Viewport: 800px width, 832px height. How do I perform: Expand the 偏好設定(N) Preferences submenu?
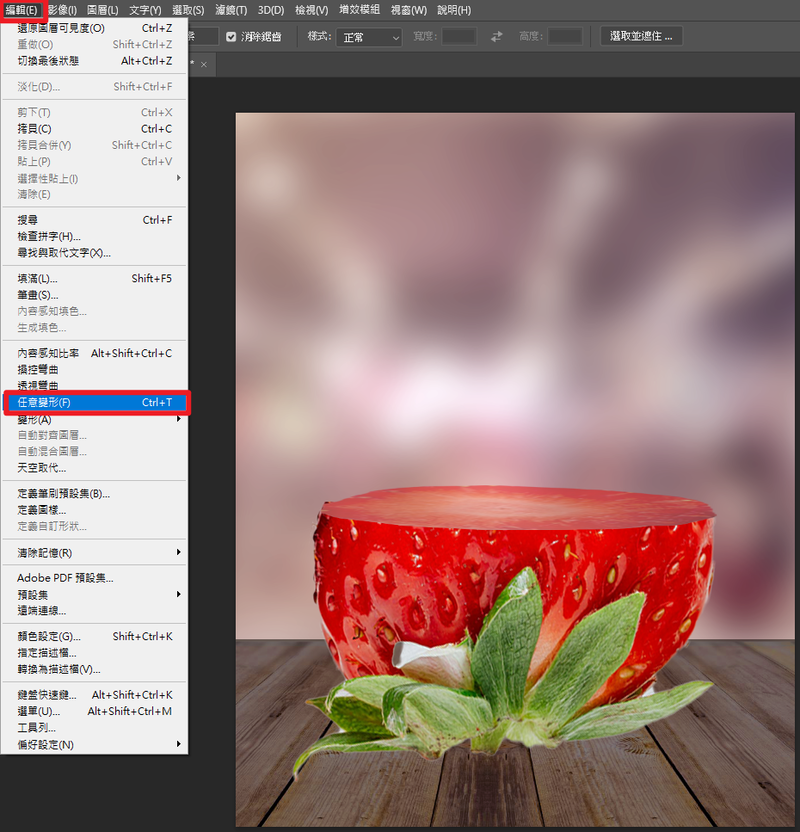point(94,744)
